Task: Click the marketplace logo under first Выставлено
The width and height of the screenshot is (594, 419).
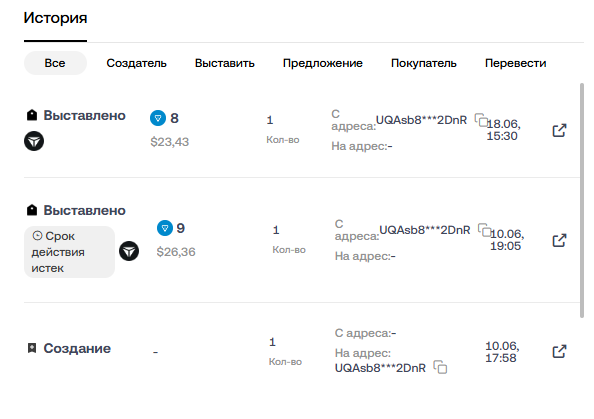Action: point(34,141)
